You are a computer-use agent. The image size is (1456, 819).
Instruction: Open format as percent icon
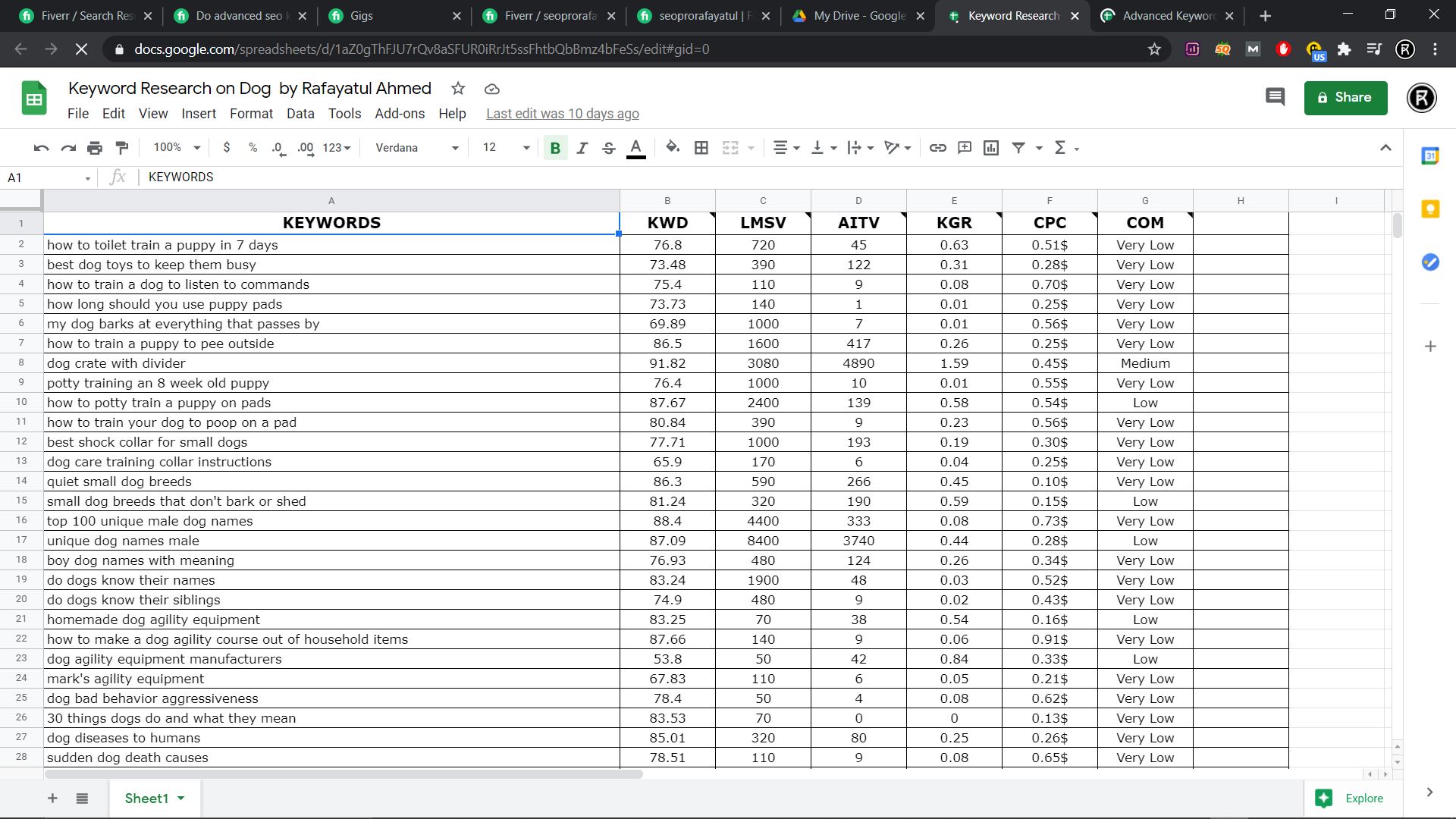[253, 148]
